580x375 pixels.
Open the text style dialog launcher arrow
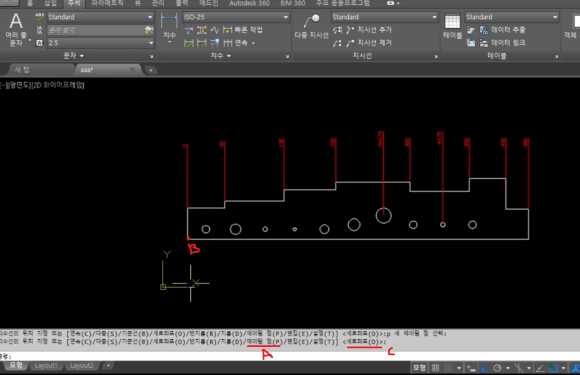[151, 57]
